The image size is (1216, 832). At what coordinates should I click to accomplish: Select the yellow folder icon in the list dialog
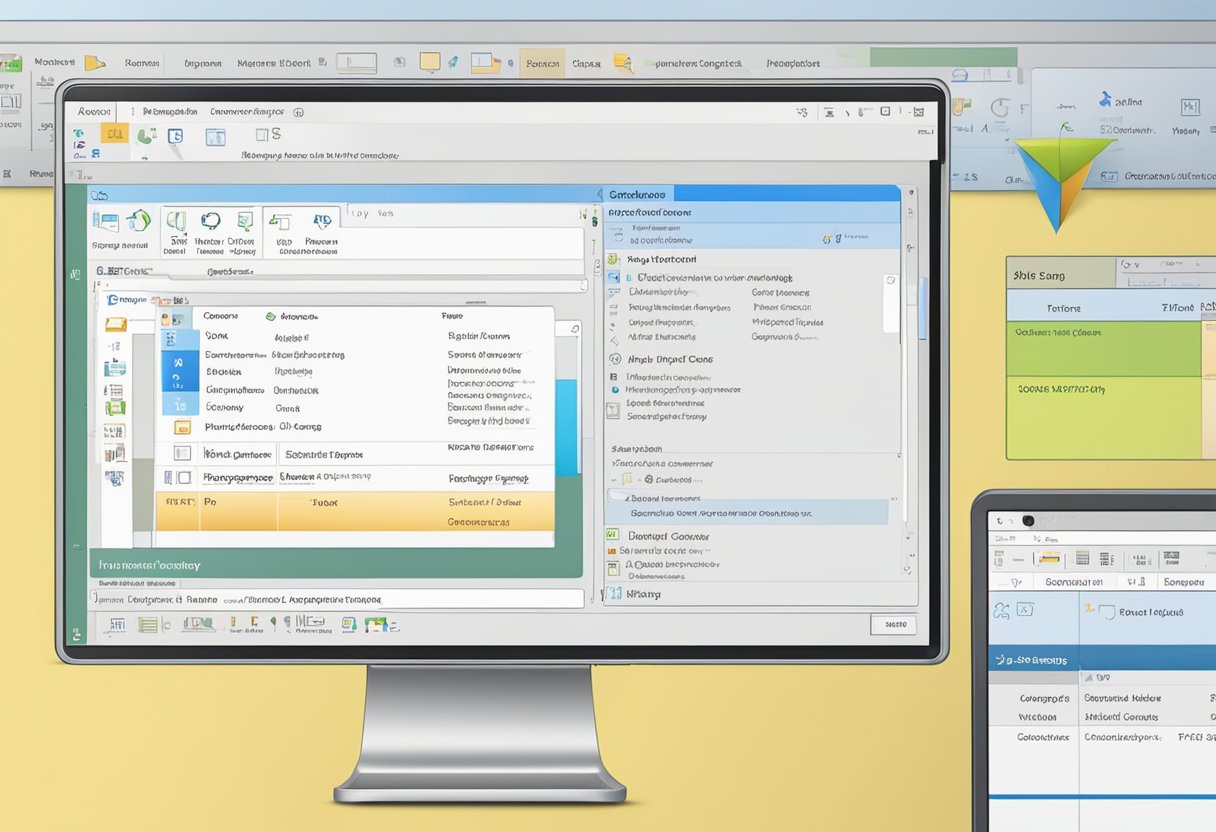tap(182, 427)
